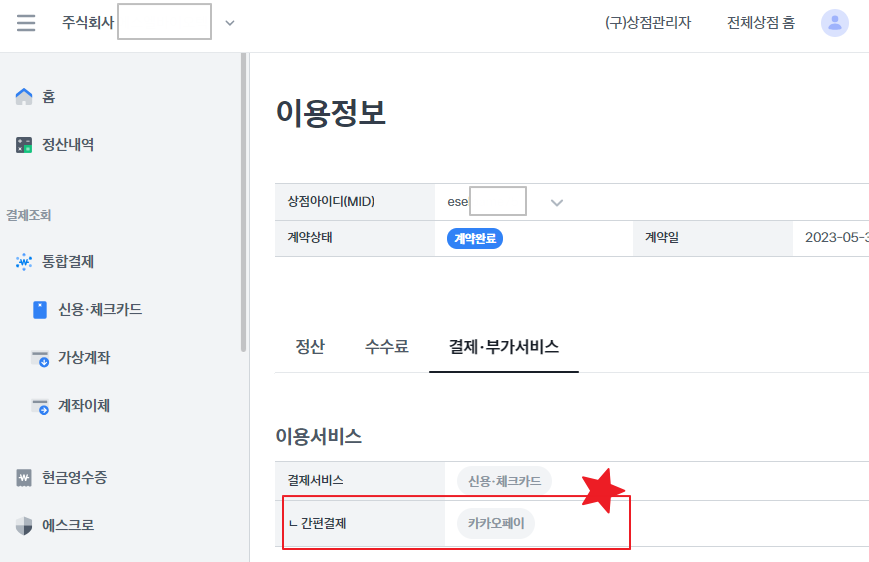Image resolution: width=869 pixels, height=562 pixels.
Task: Click the 계약완료 status badge
Action: pos(475,238)
